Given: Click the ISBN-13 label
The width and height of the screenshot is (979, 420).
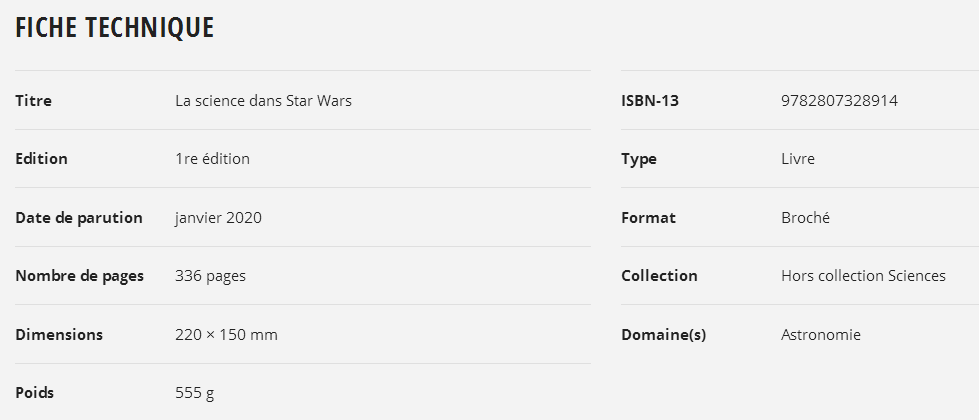Looking at the screenshot, I should [x=650, y=101].
